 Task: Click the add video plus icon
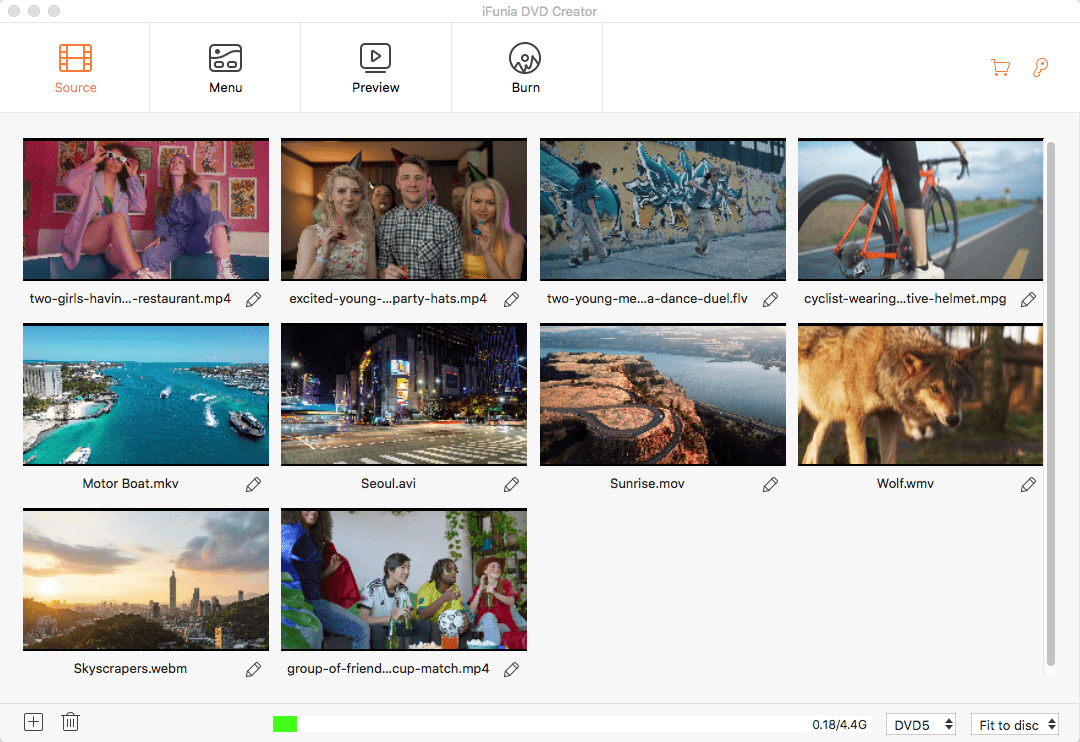point(33,722)
